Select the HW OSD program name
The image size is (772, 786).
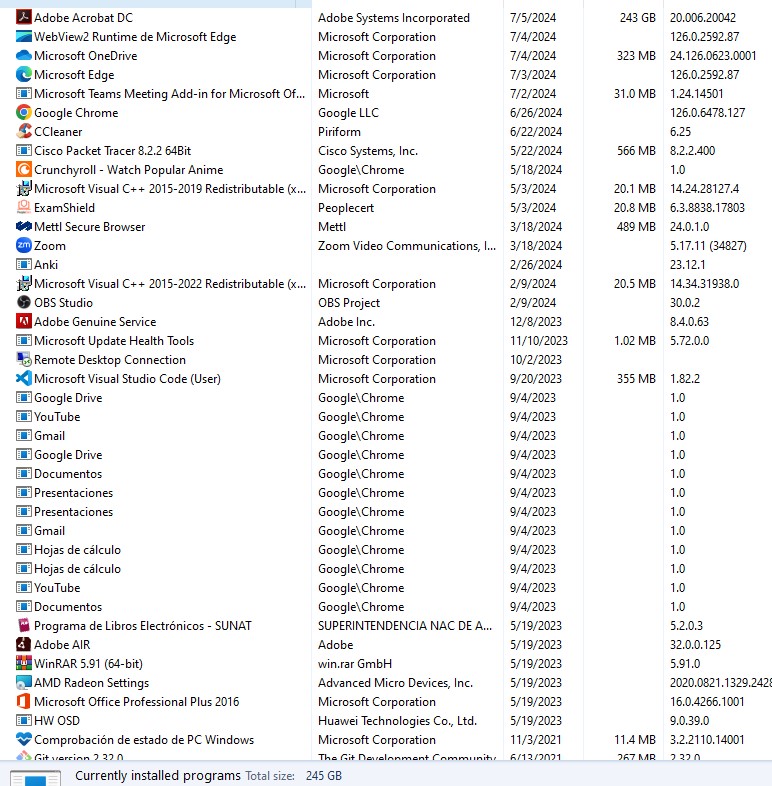tap(57, 721)
